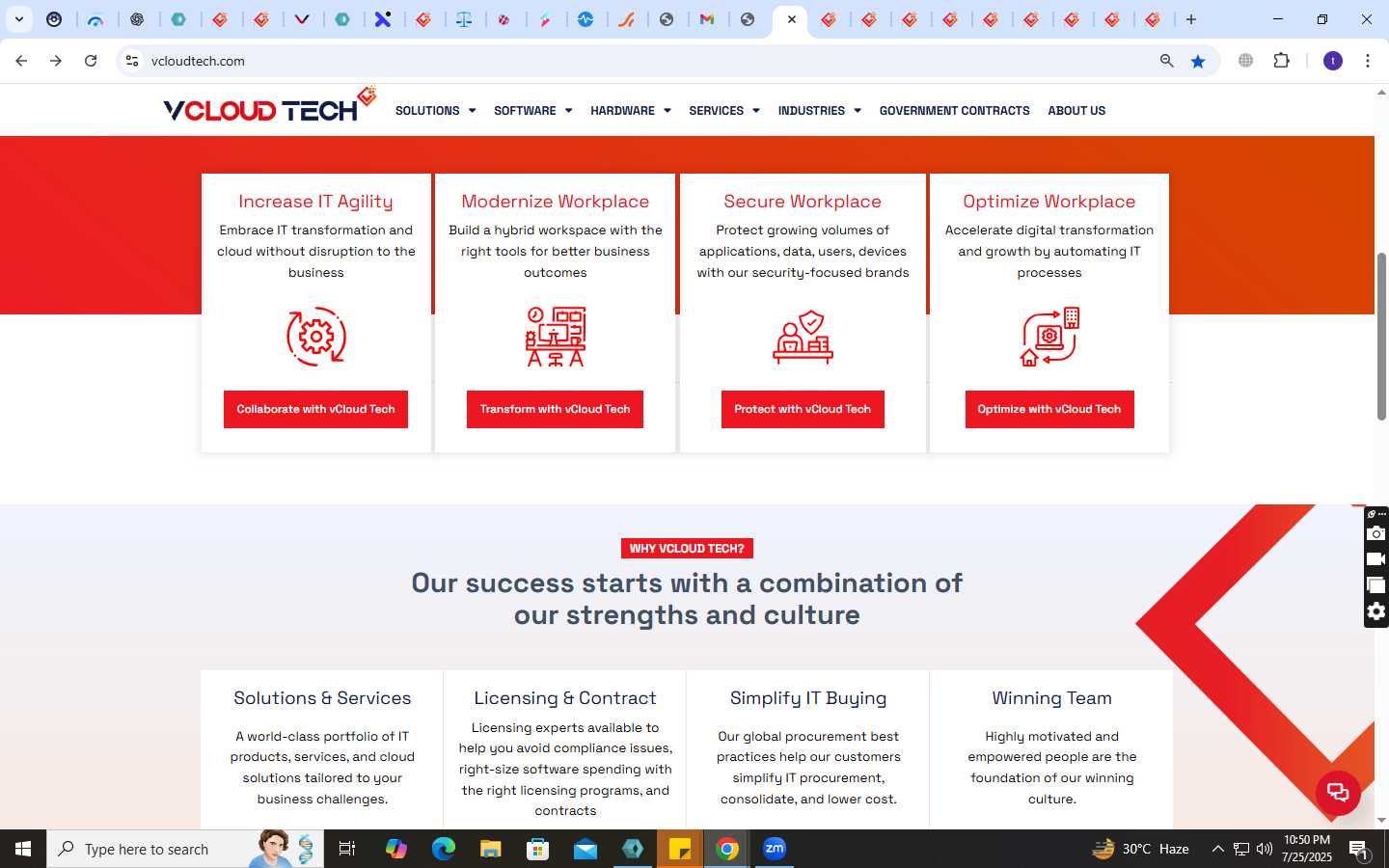Open Chrome three-dot menu

(1368, 61)
